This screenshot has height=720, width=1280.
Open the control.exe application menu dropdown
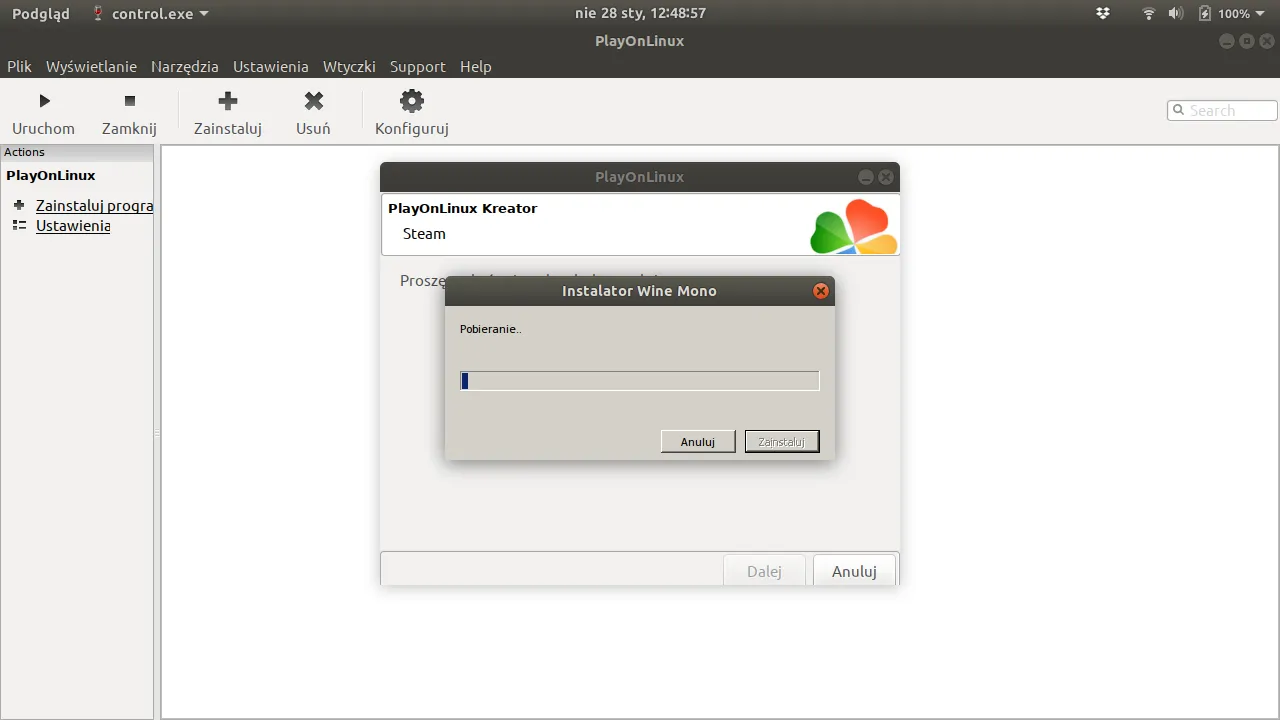click(x=204, y=14)
